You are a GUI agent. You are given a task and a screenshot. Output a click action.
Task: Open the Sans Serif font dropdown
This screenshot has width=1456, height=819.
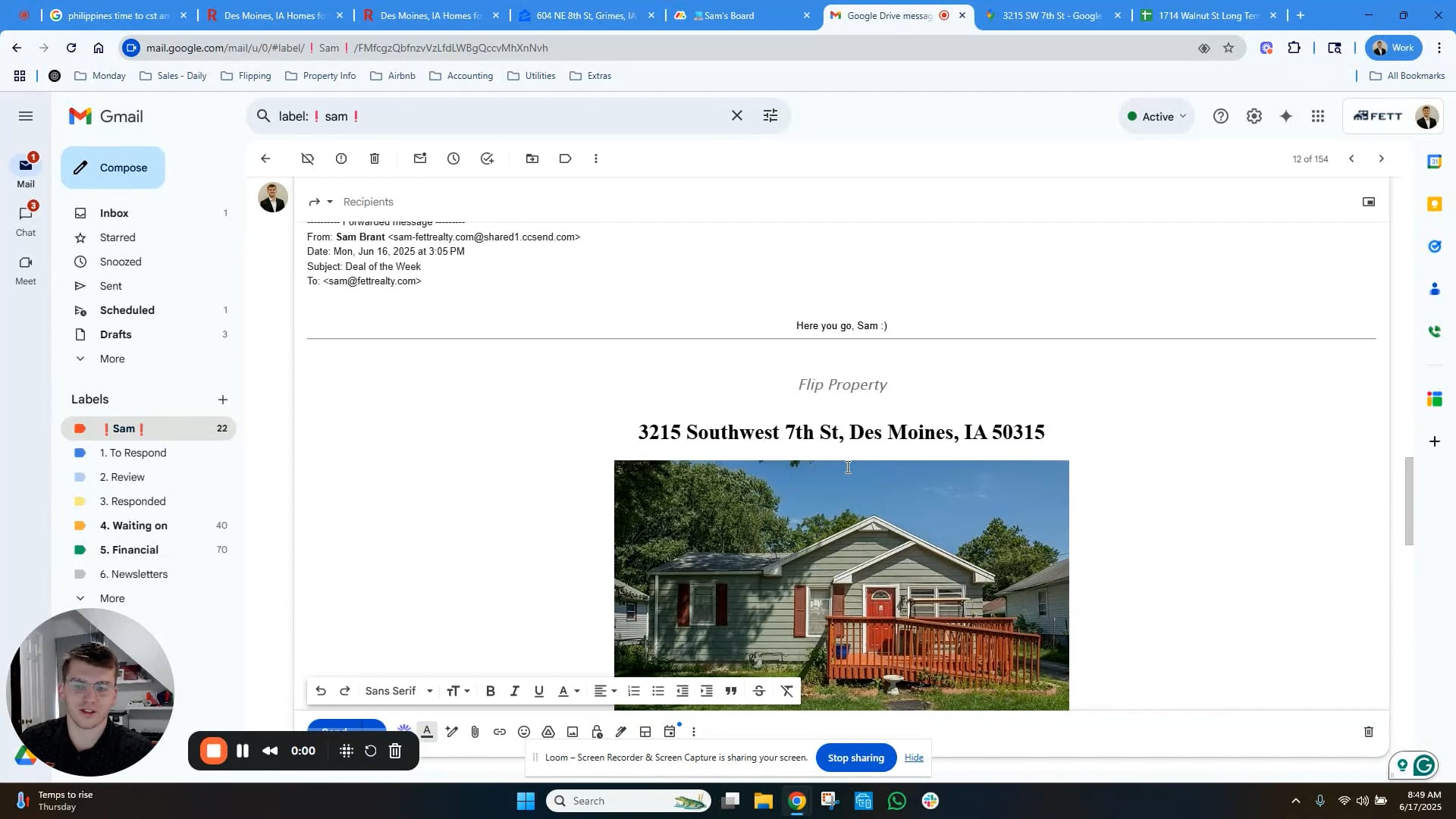click(x=399, y=691)
